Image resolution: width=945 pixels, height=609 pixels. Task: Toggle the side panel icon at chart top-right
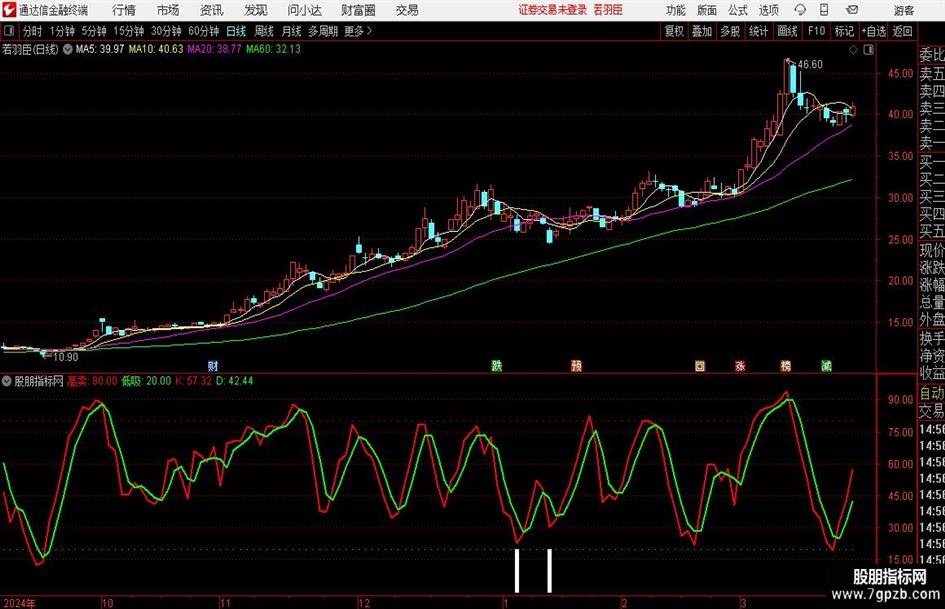coord(868,50)
